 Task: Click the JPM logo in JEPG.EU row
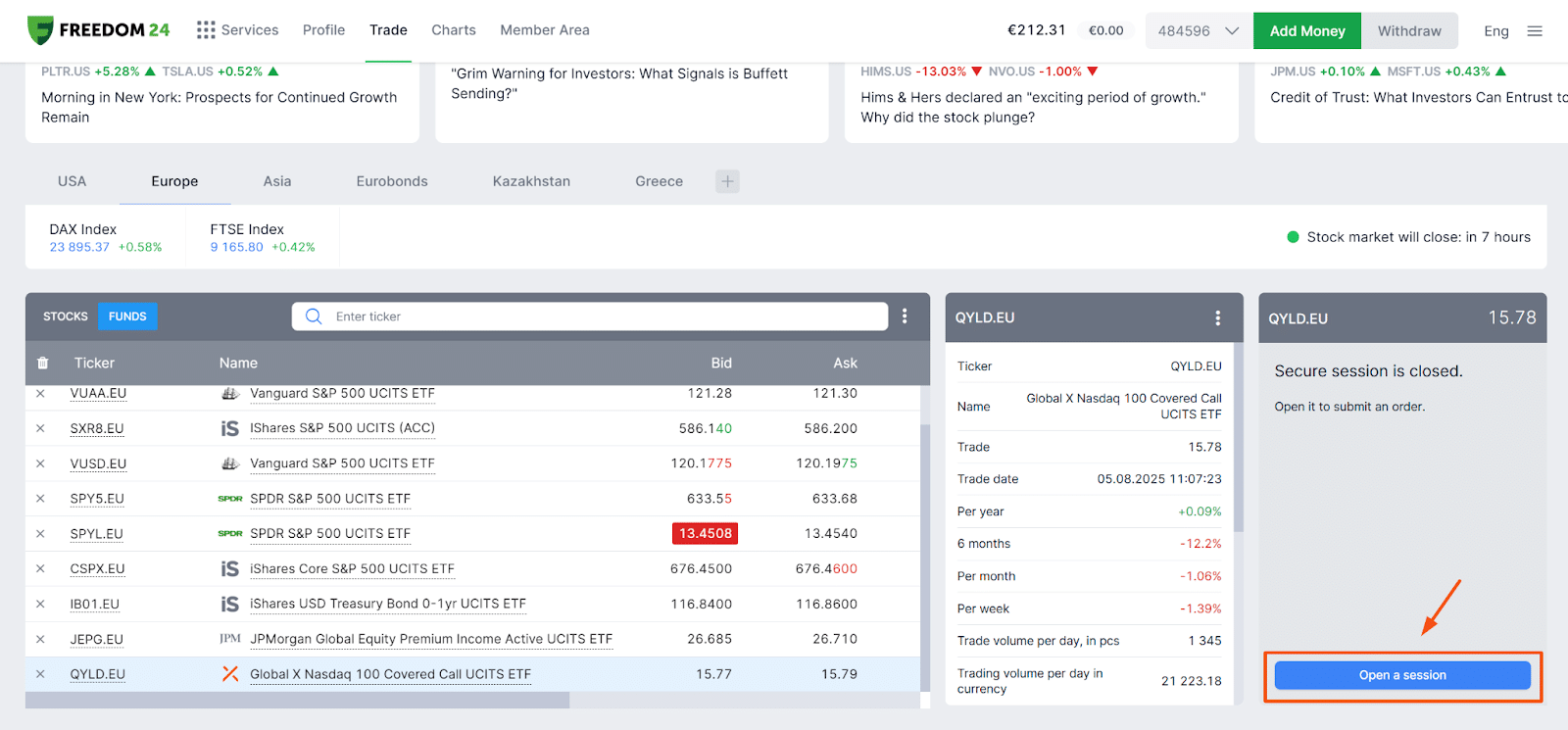click(x=230, y=639)
